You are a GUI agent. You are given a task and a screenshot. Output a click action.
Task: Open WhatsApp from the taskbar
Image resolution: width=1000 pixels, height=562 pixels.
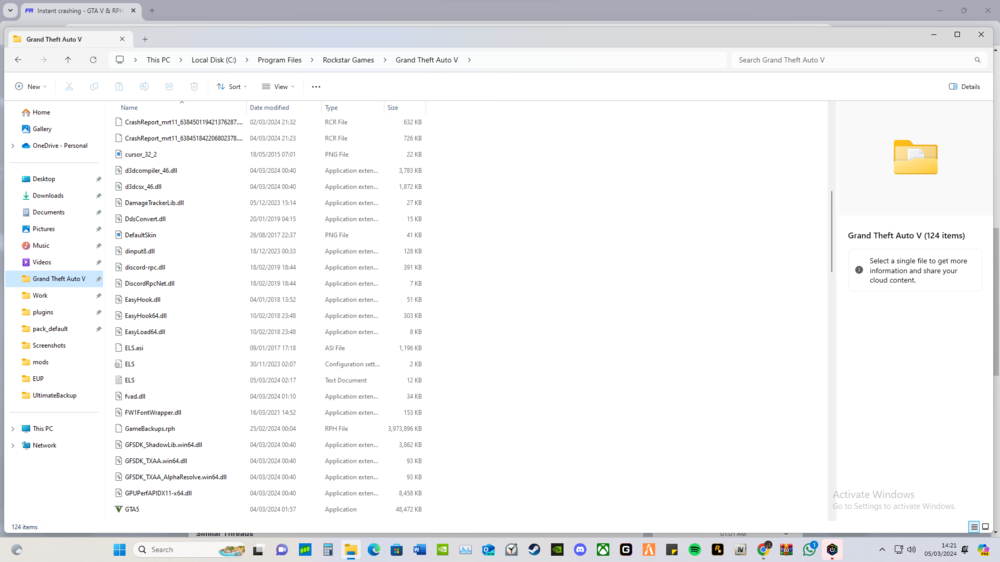point(809,549)
